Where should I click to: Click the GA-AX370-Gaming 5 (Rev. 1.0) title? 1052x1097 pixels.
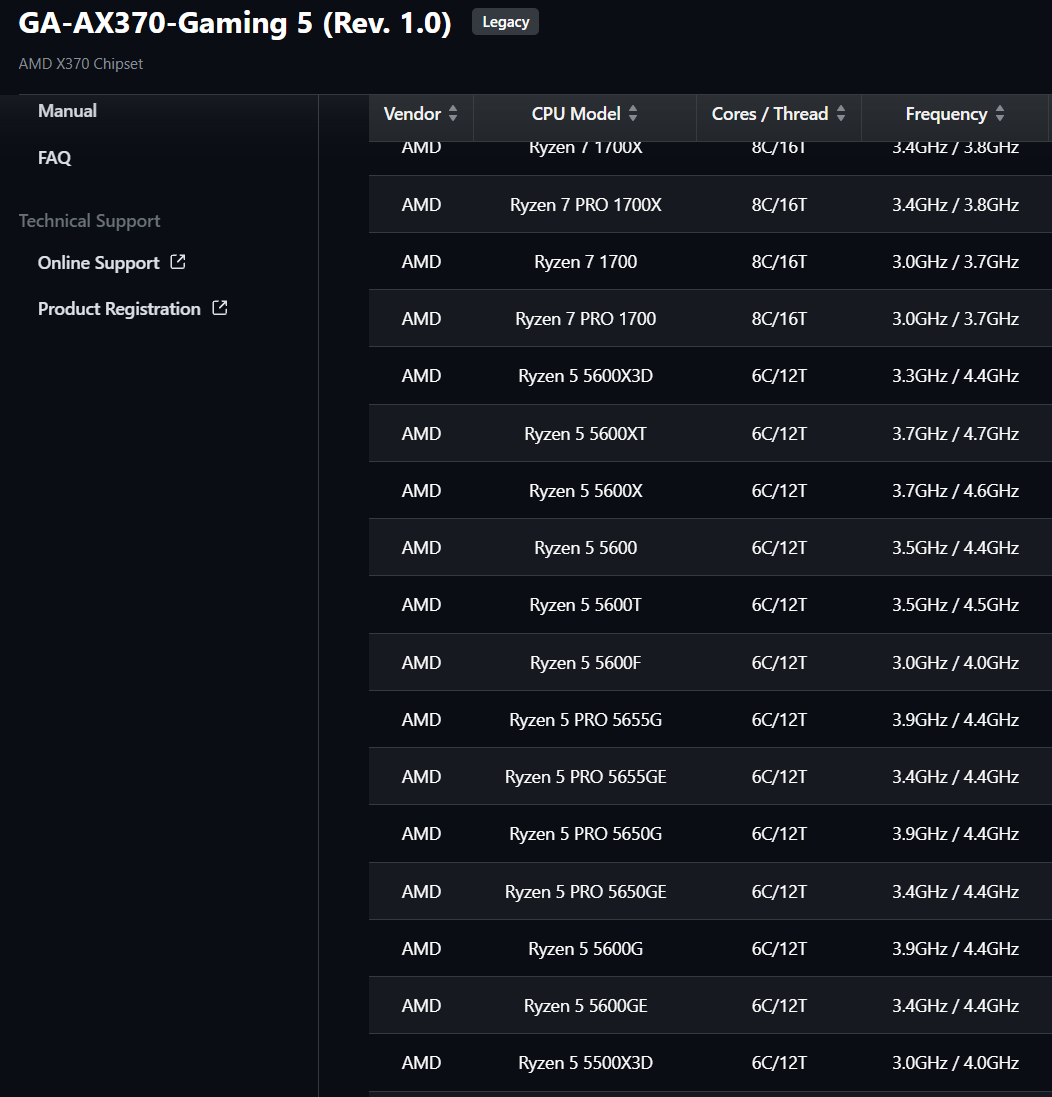coord(235,23)
